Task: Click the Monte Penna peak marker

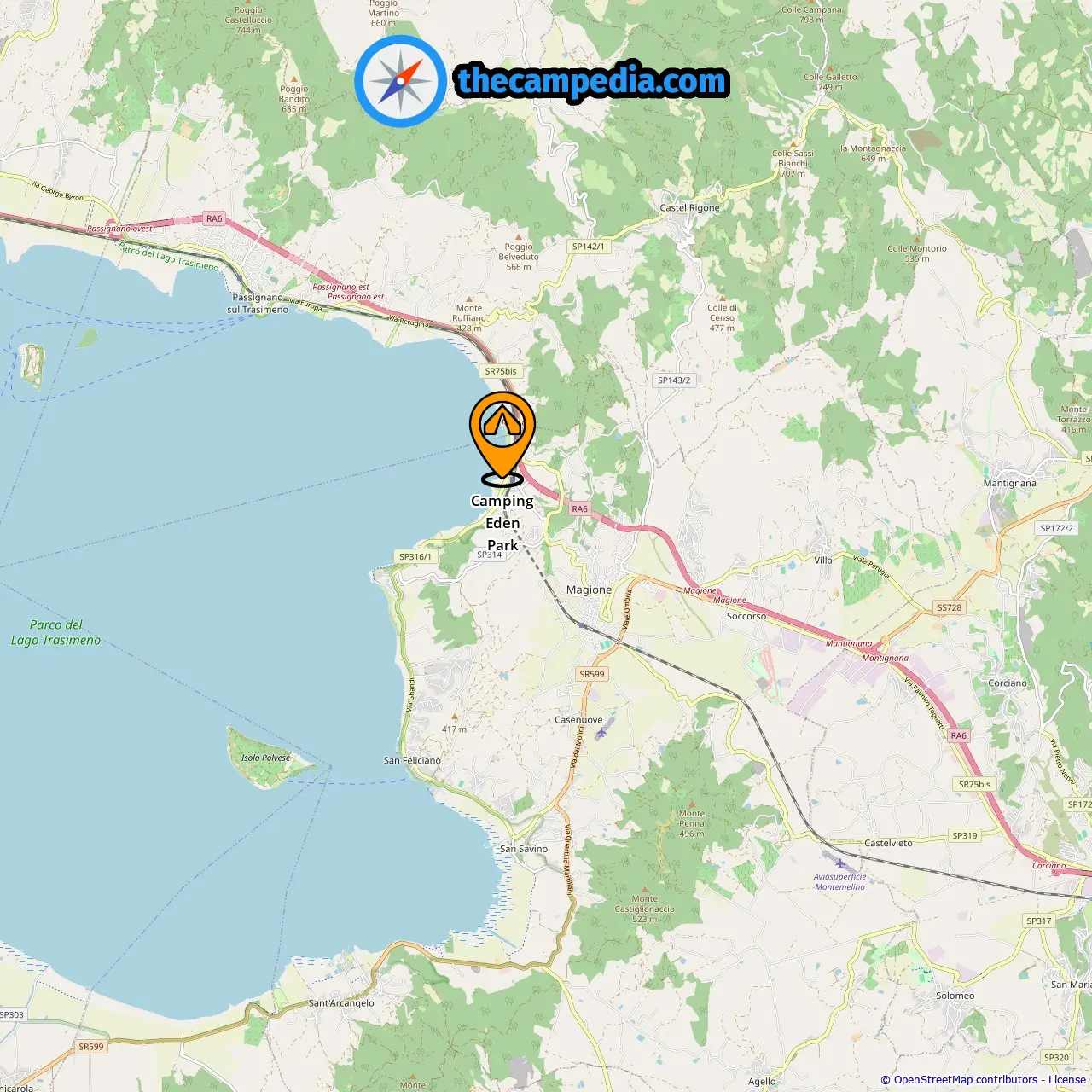Action: pyautogui.click(x=693, y=804)
